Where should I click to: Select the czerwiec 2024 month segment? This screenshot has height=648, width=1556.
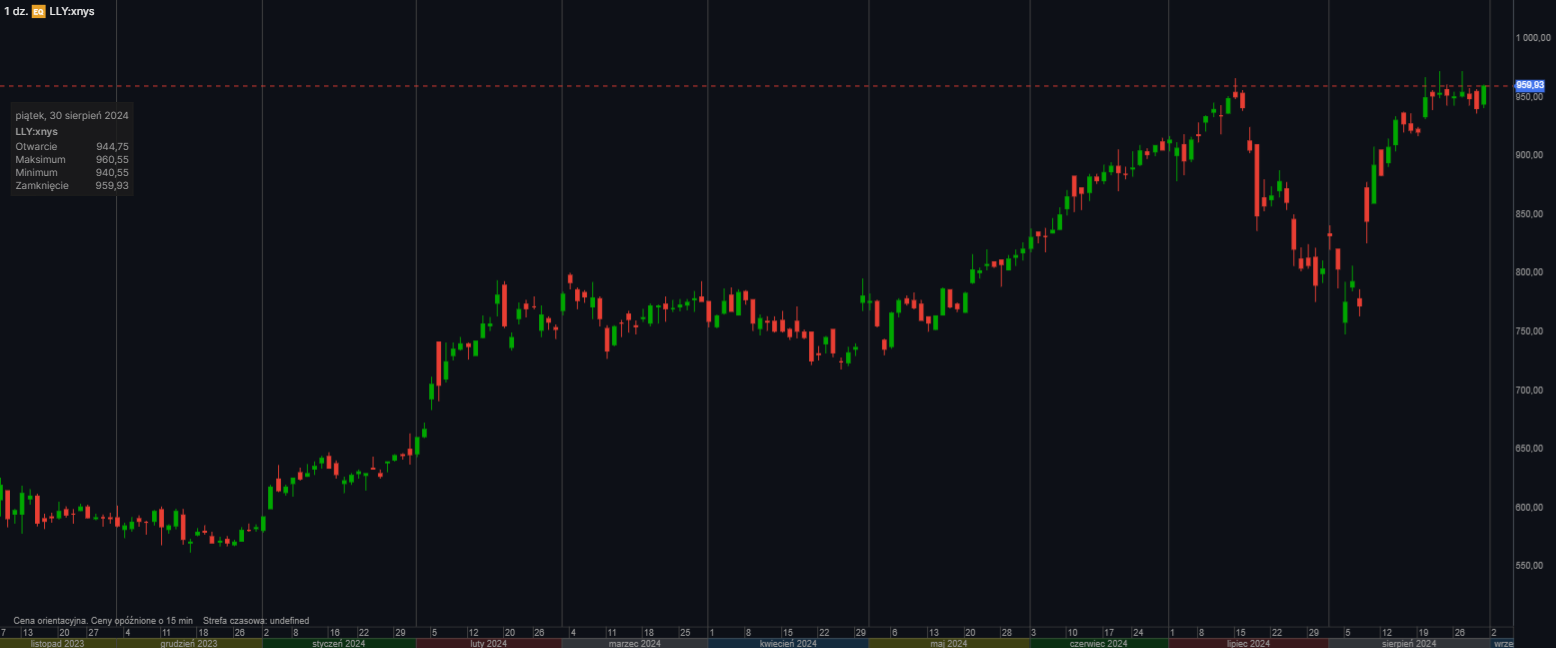(x=1098, y=643)
